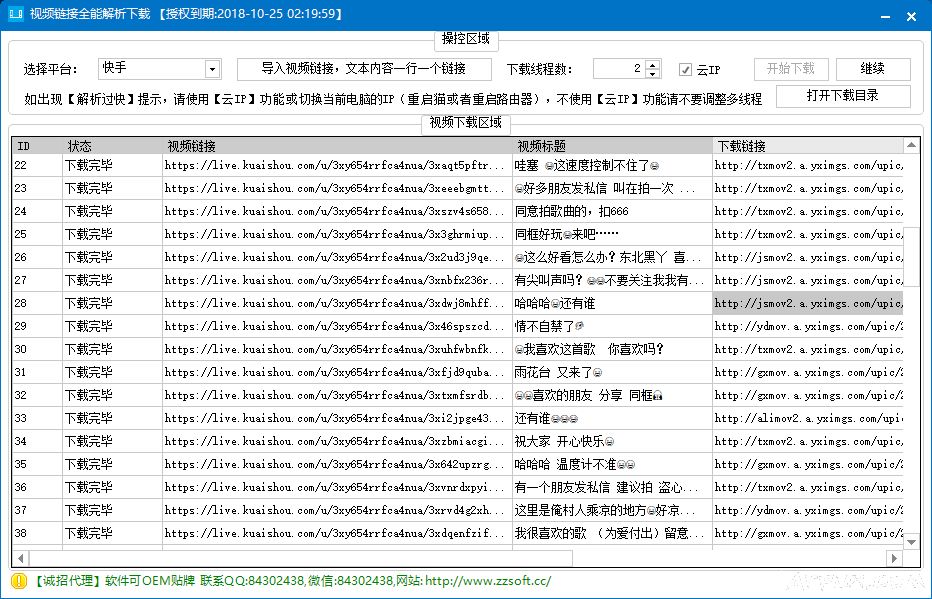This screenshot has height=599, width=932.
Task: Click 下载完毕 status in row 30
Action: 89,349
